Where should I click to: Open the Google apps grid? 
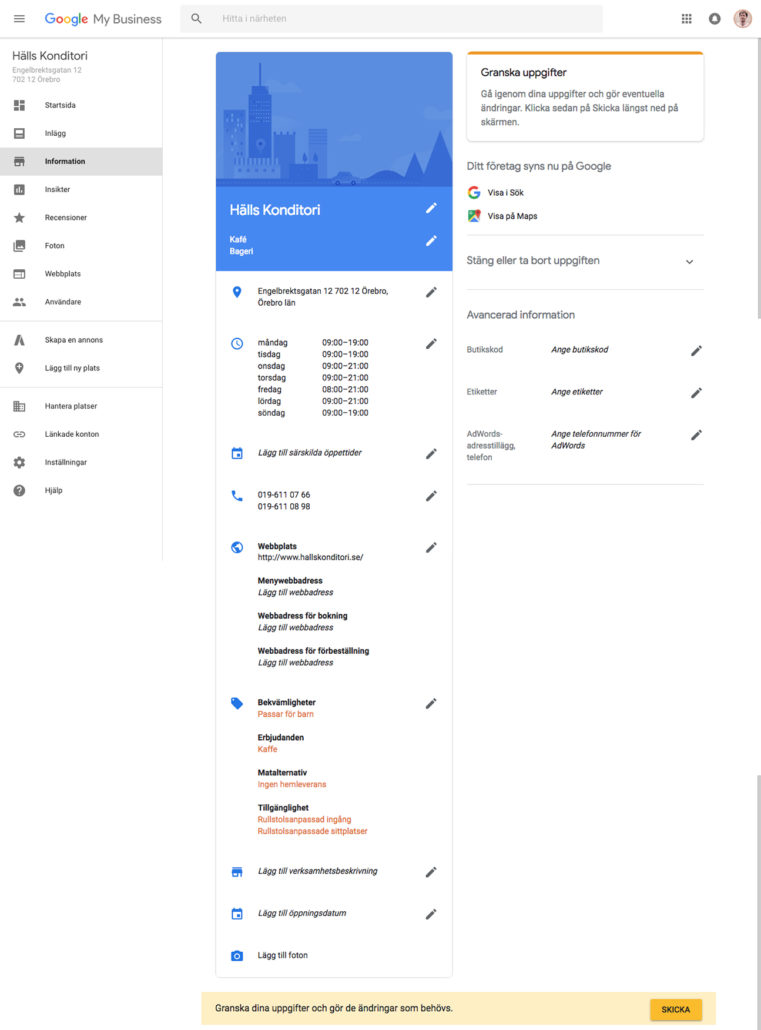[x=686, y=18]
